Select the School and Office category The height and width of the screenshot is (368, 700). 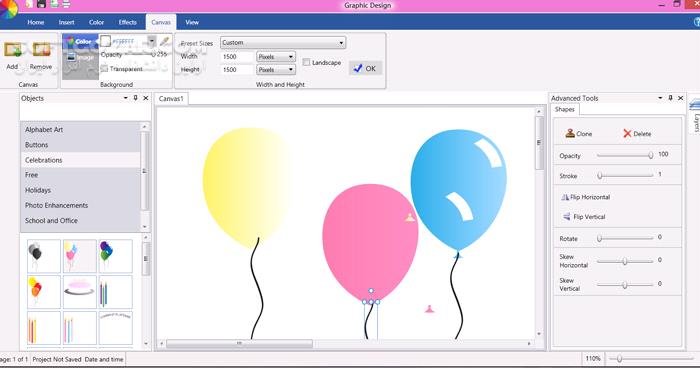80,221
